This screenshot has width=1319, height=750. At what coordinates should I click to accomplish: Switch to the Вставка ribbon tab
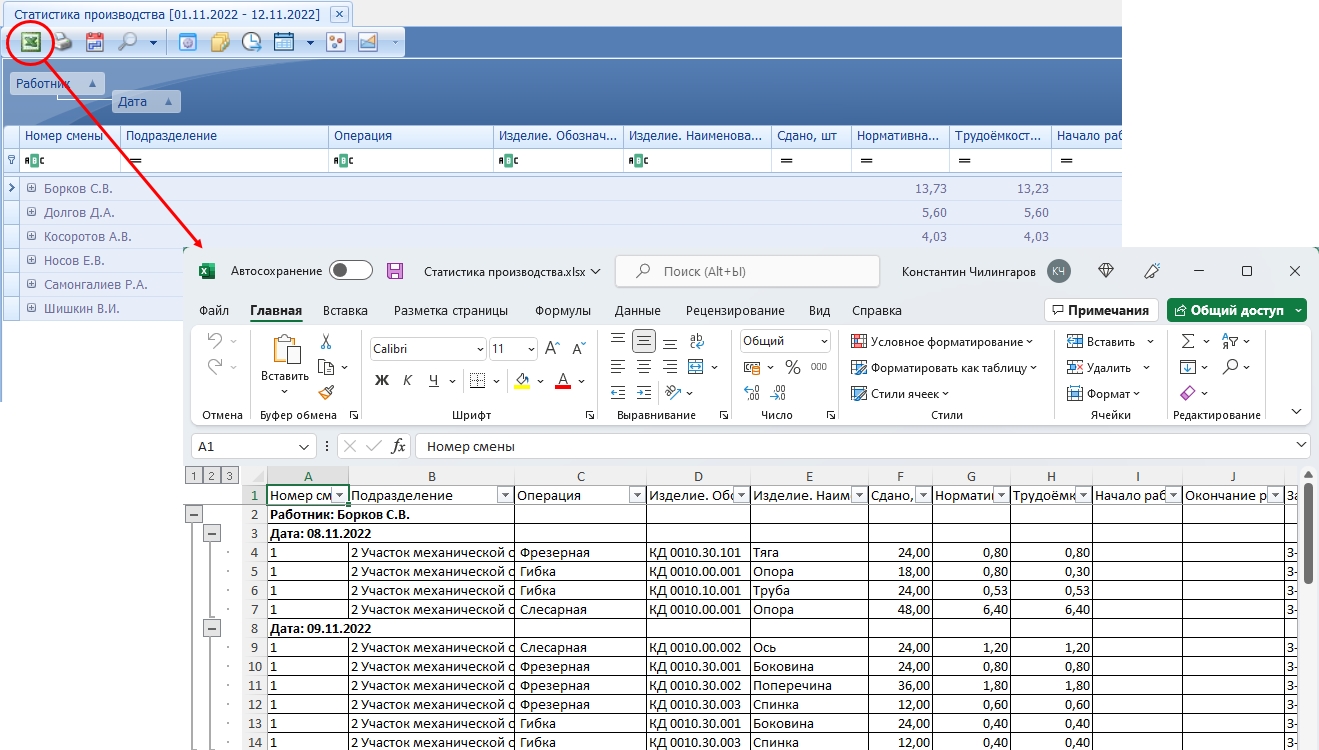click(345, 310)
